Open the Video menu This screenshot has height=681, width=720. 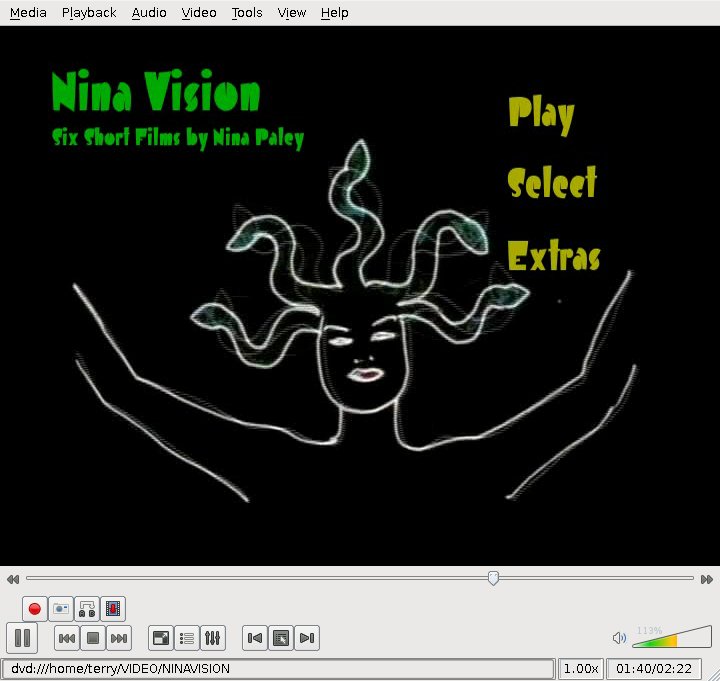pos(199,13)
